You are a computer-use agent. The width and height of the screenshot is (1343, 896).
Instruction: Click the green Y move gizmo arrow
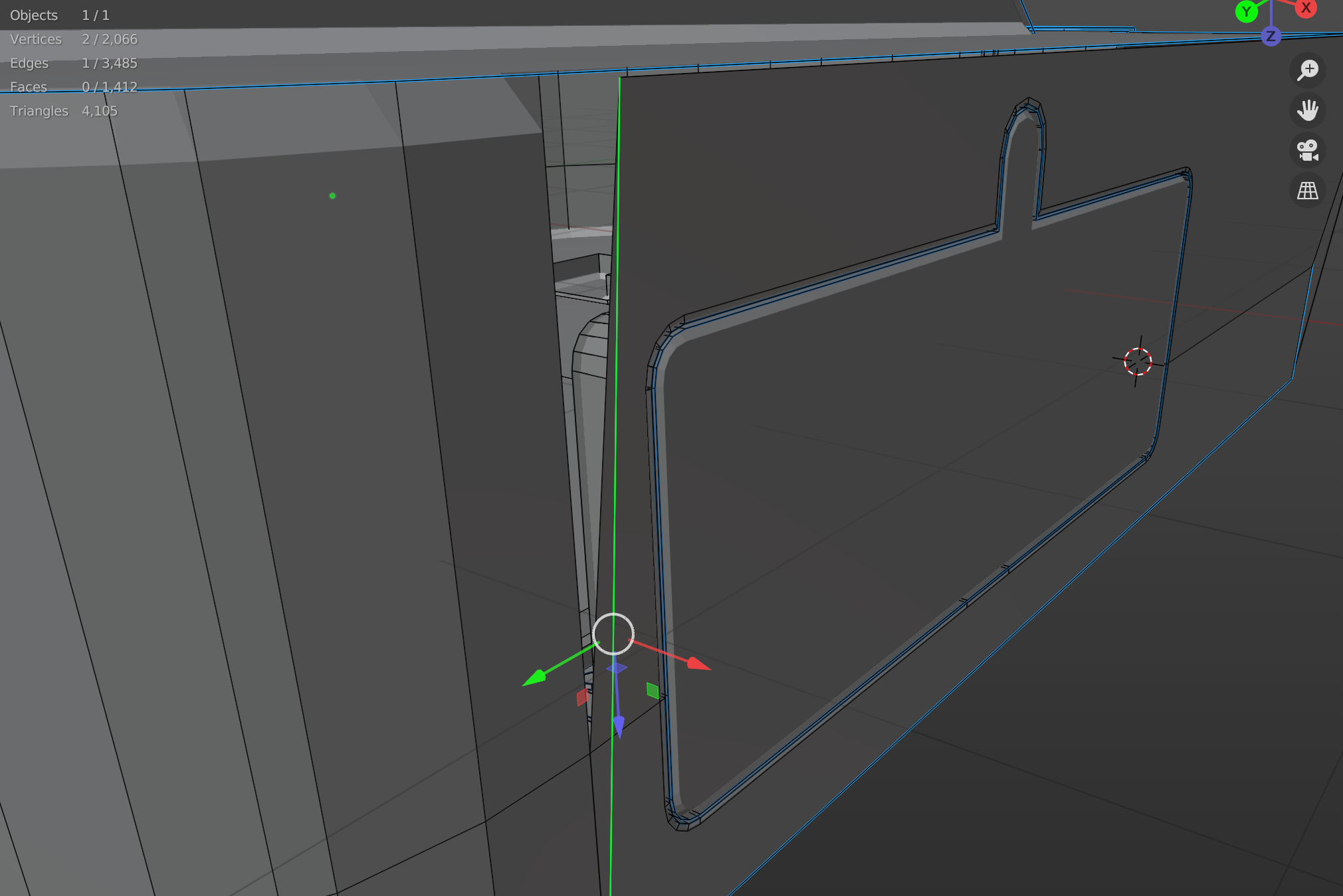[x=534, y=678]
